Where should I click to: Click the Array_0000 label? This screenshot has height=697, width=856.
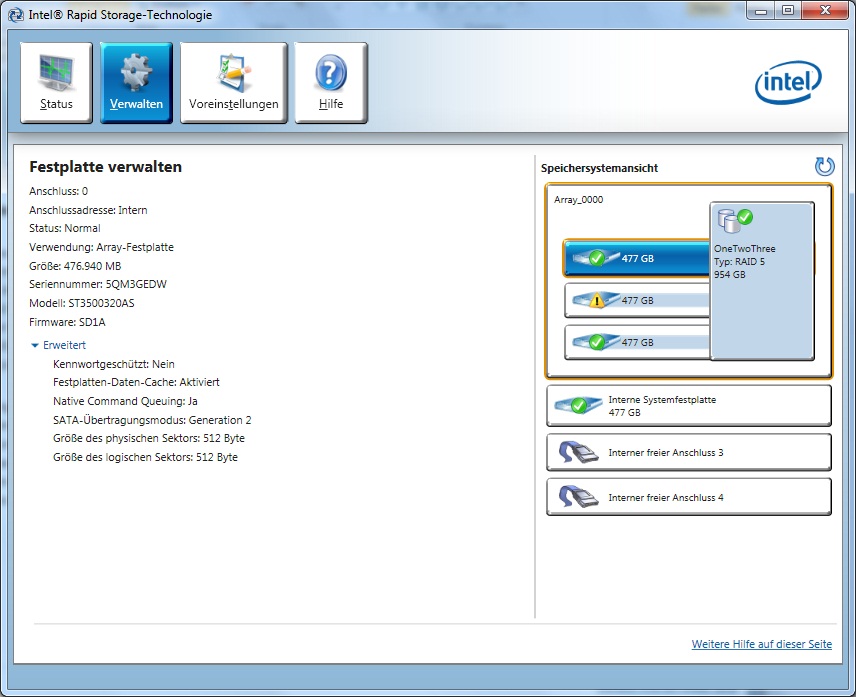(x=578, y=200)
